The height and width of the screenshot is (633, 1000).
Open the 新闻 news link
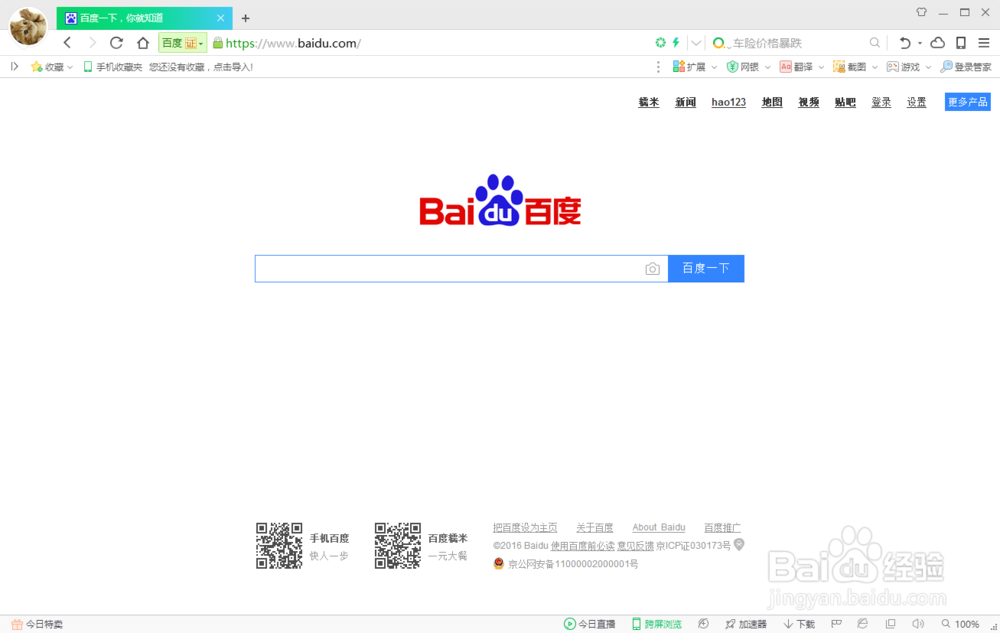click(x=686, y=102)
